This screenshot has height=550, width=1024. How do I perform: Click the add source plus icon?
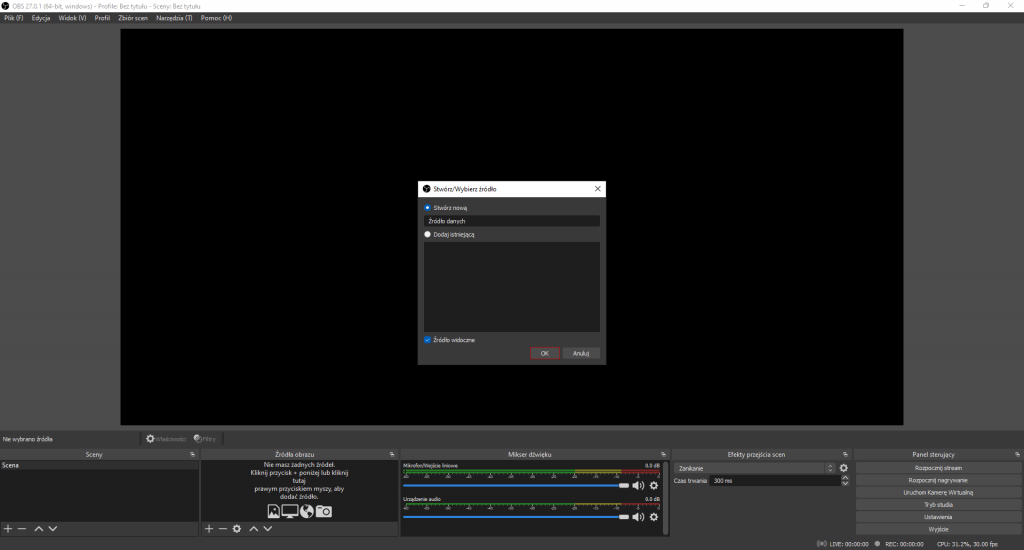[209, 528]
